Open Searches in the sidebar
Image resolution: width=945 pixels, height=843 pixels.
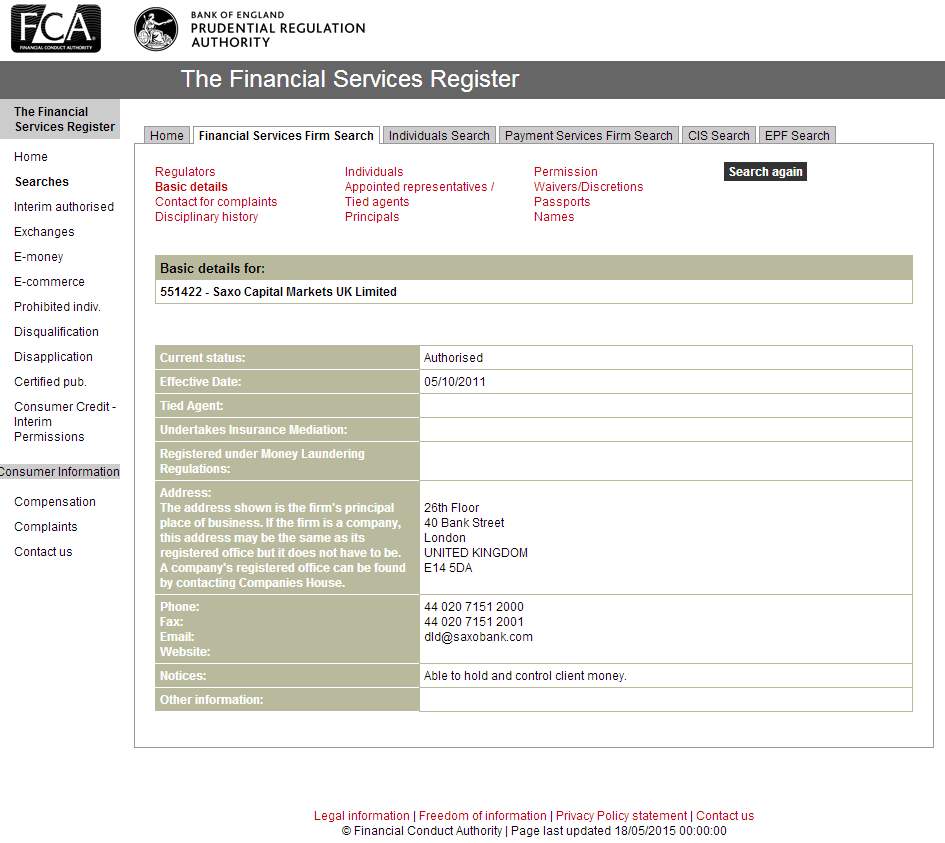[x=42, y=182]
